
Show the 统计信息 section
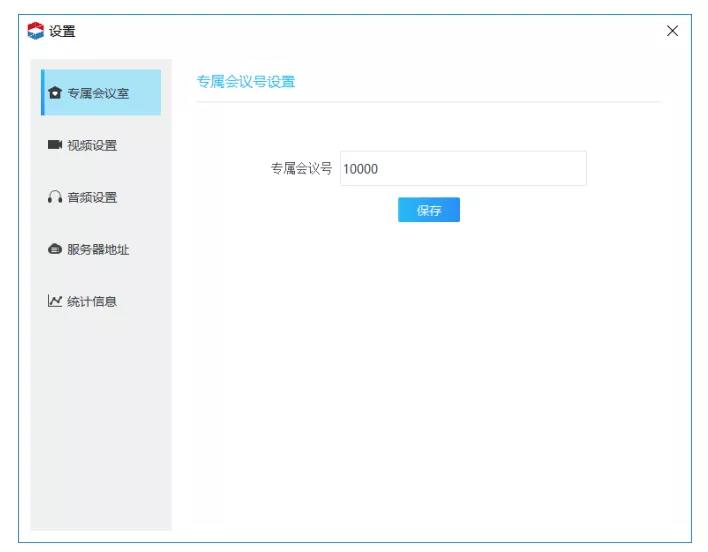[x=92, y=301]
